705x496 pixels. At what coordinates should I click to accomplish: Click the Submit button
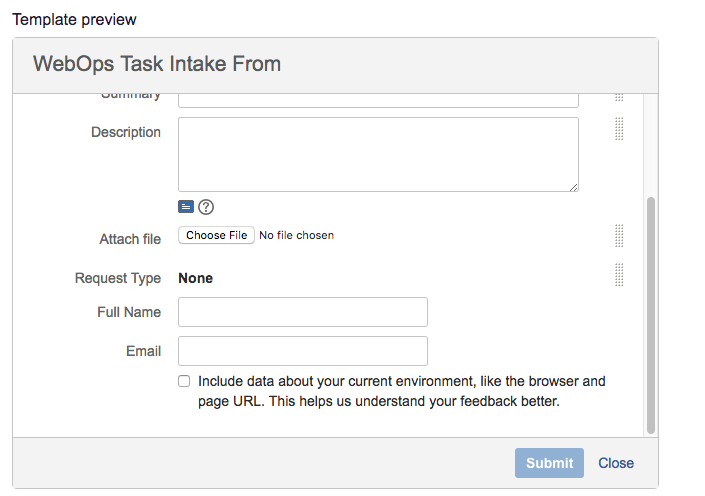pyautogui.click(x=549, y=463)
